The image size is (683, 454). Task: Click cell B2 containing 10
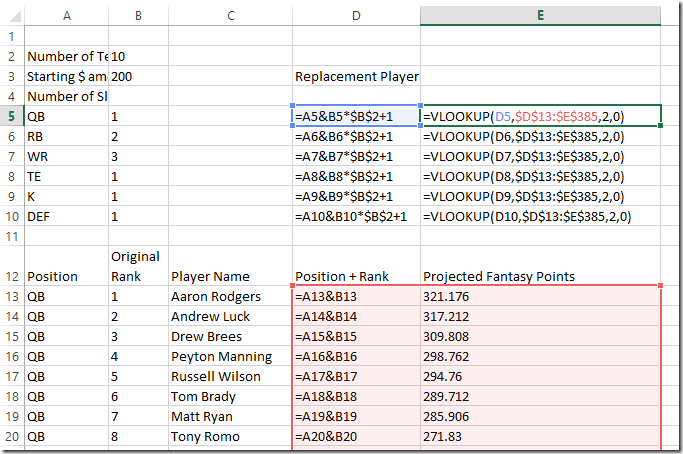coord(139,56)
